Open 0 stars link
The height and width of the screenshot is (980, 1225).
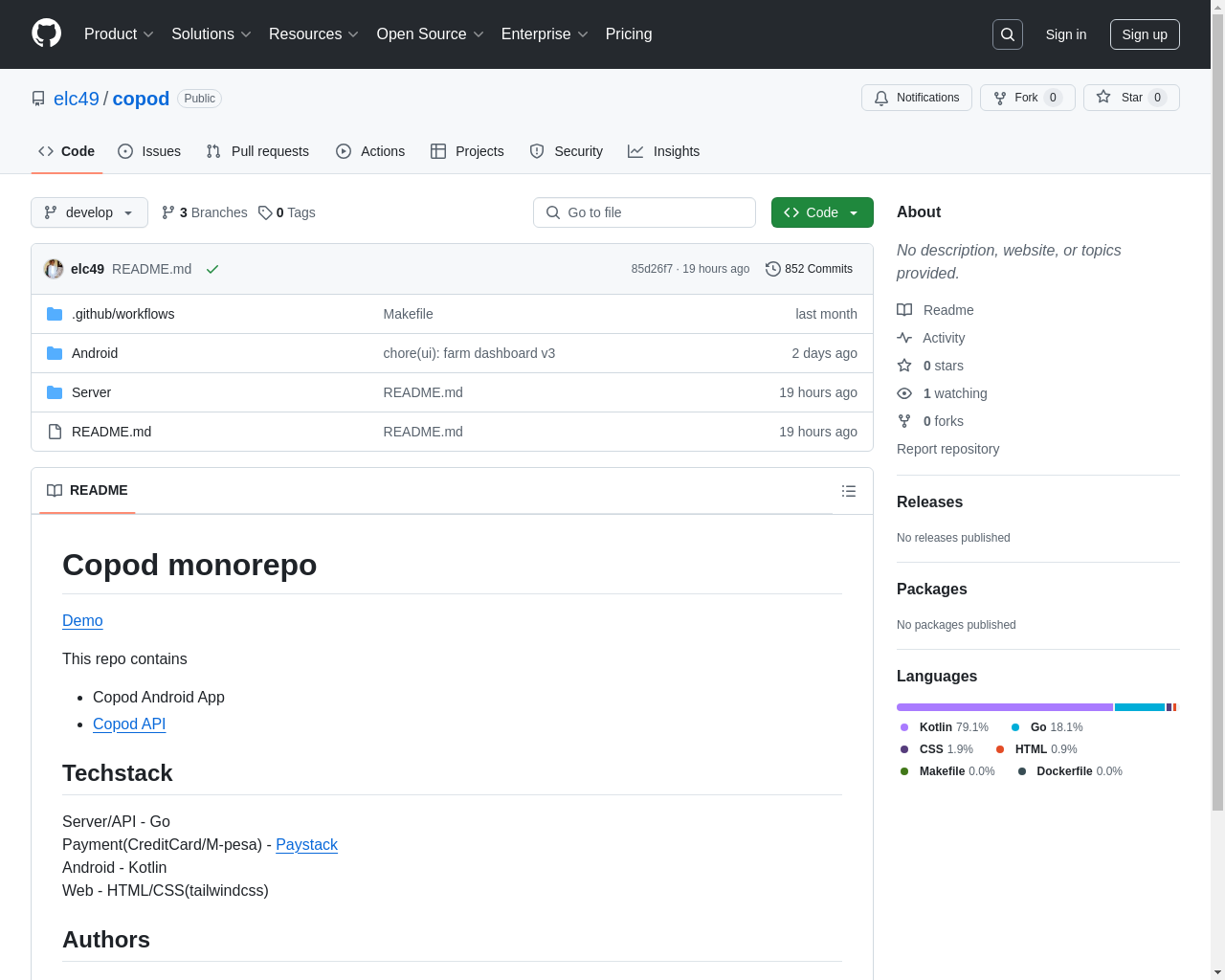coord(930,366)
